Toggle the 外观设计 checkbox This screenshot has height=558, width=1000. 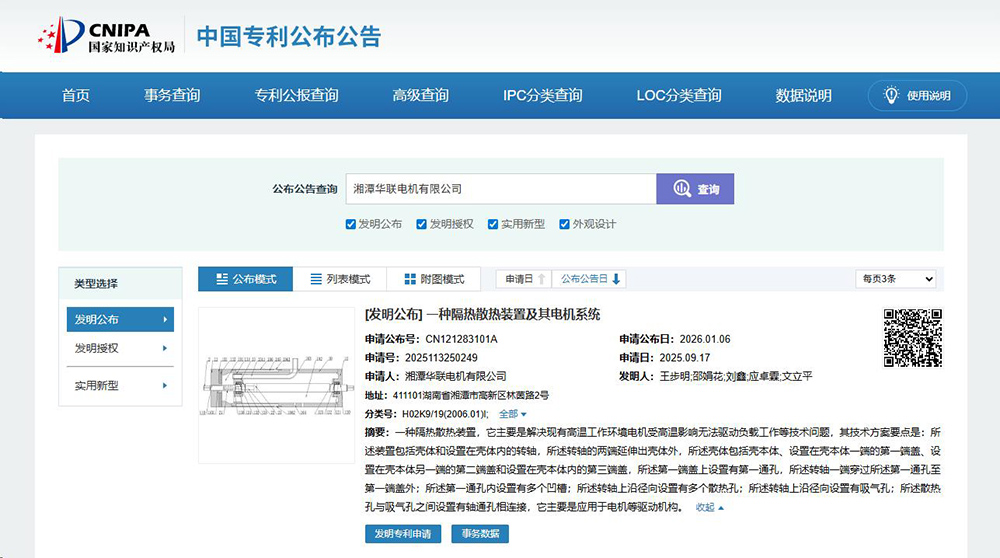coord(565,224)
